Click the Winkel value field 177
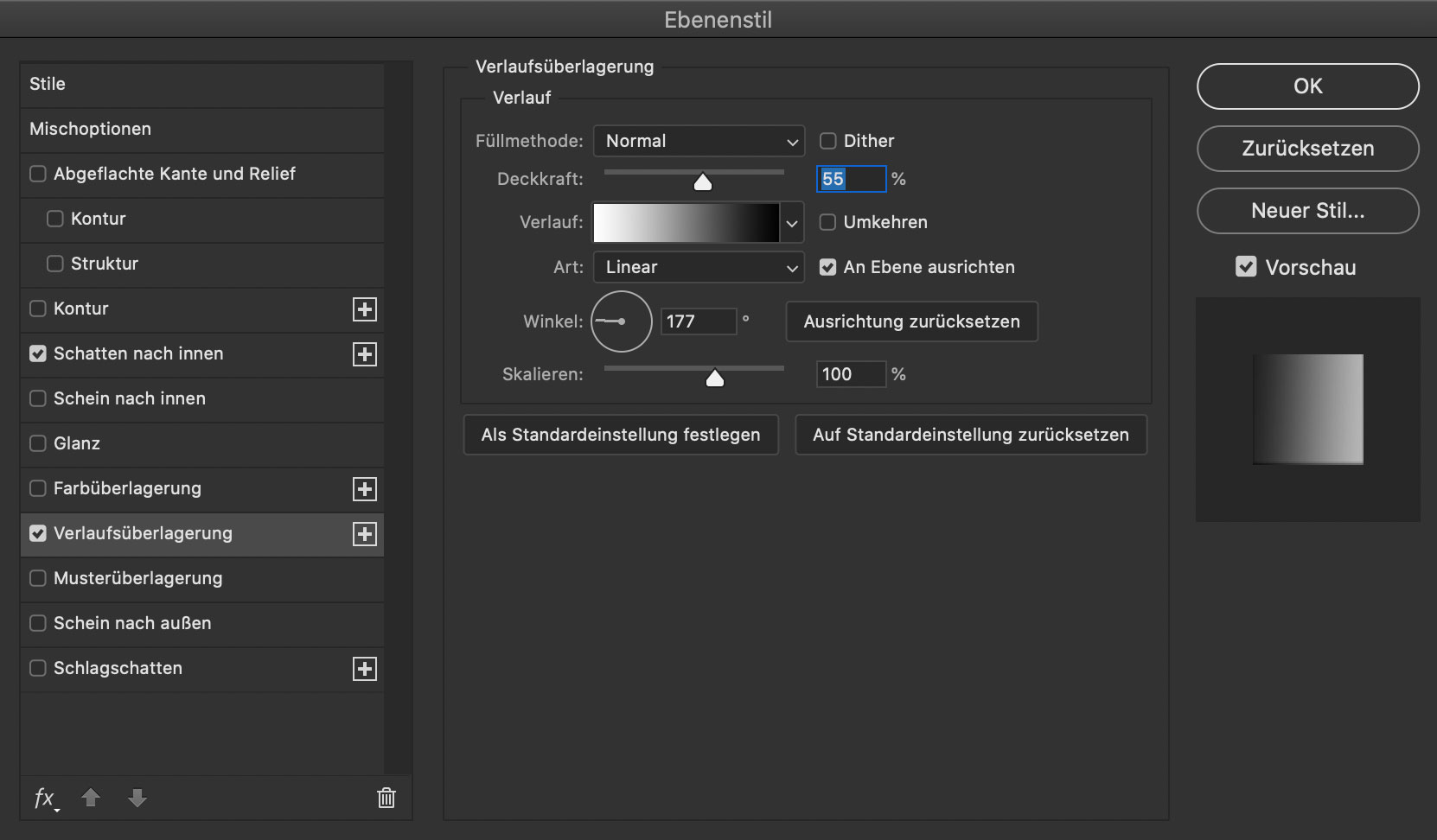Image resolution: width=1437 pixels, height=840 pixels. click(x=699, y=321)
